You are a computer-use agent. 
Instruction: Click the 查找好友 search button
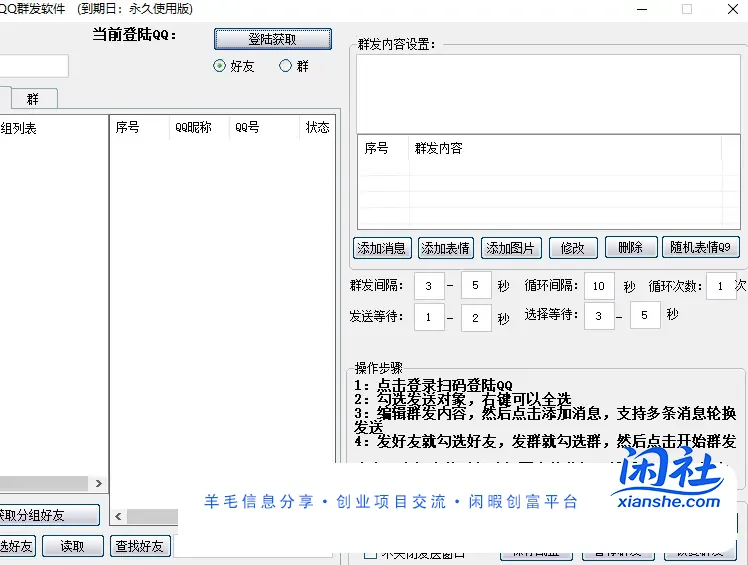click(141, 546)
